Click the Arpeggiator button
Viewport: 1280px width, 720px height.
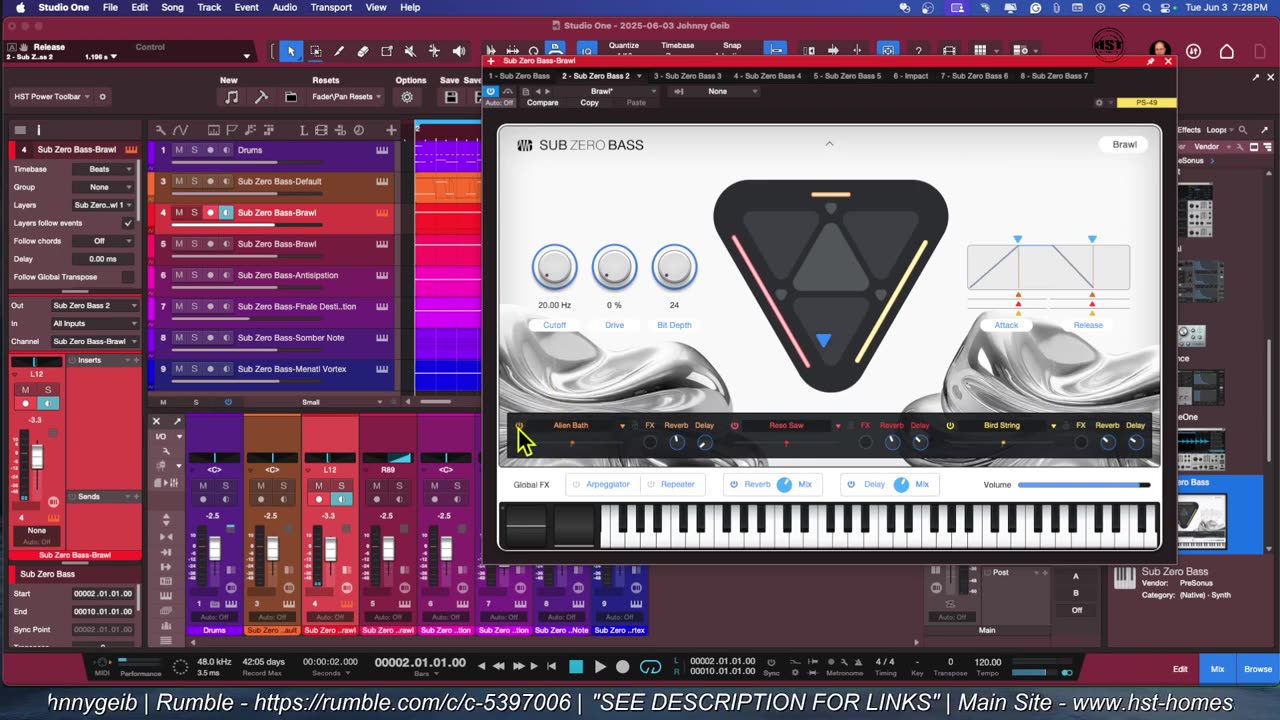point(601,484)
